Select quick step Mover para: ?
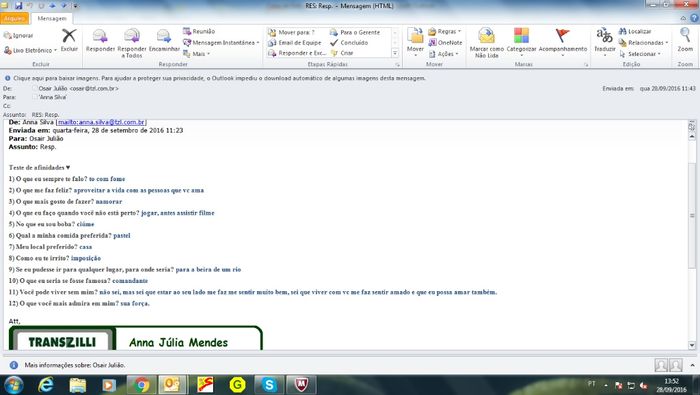 [x=291, y=32]
